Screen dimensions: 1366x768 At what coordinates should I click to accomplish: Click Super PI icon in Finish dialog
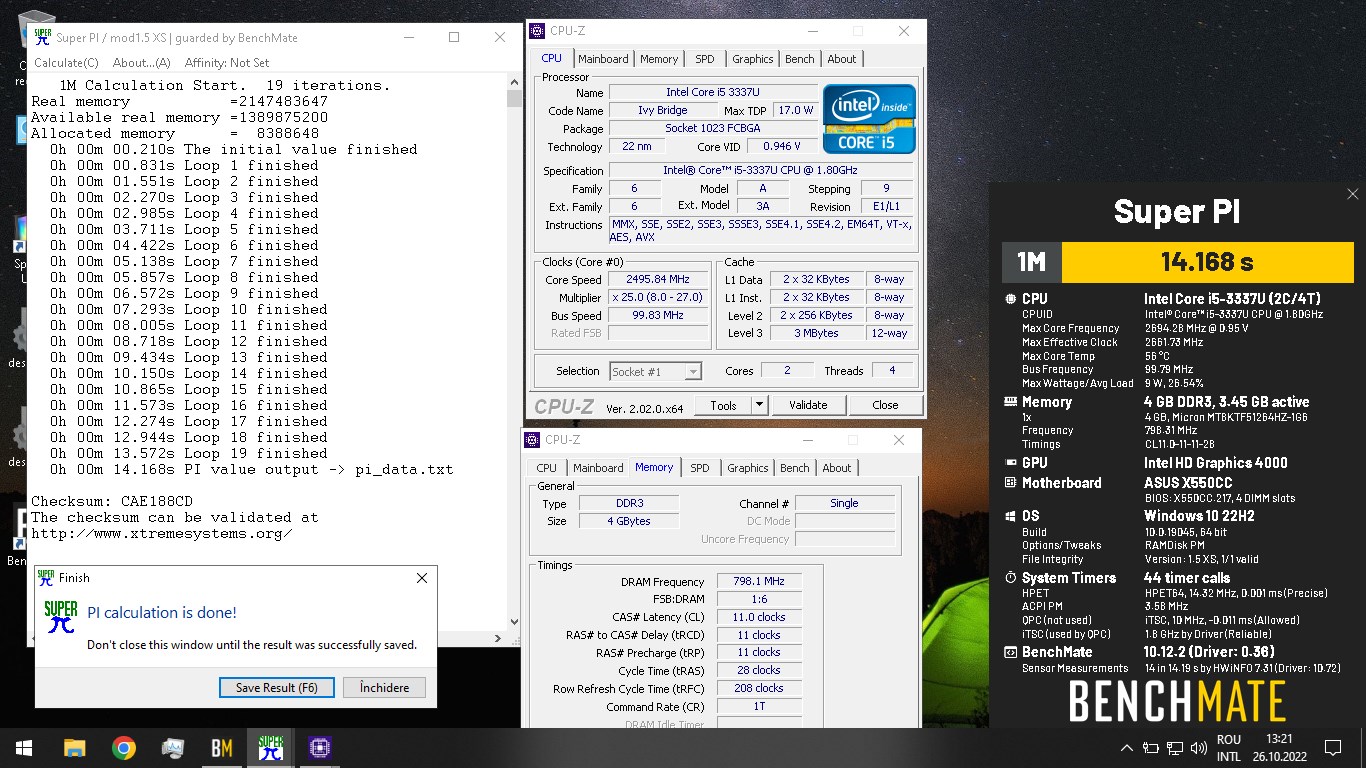60,618
